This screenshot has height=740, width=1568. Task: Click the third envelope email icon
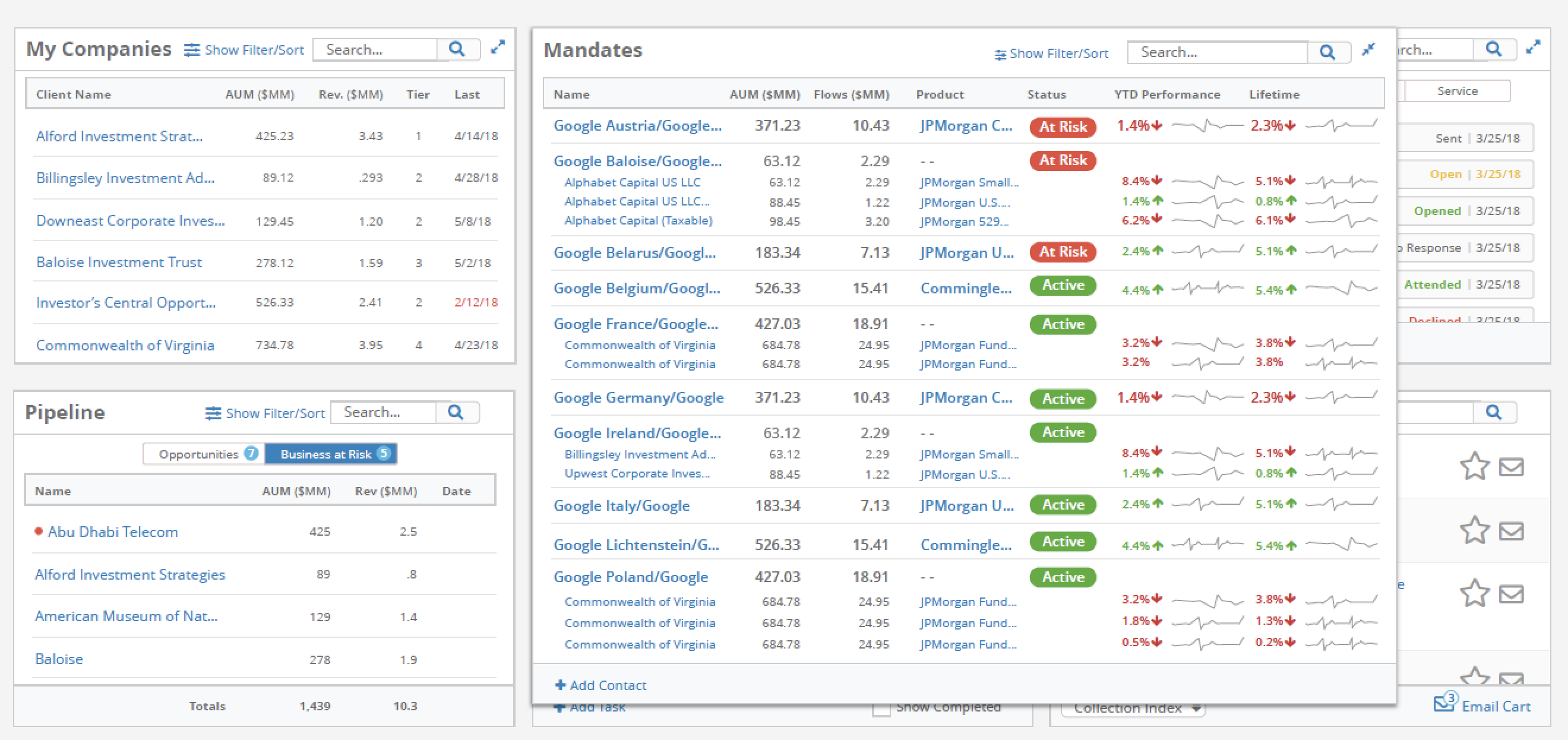(1511, 594)
